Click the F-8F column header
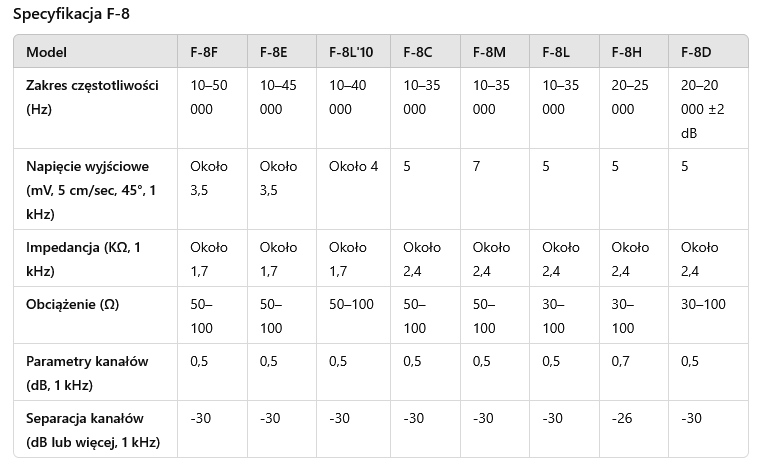766x472 pixels. tap(204, 52)
